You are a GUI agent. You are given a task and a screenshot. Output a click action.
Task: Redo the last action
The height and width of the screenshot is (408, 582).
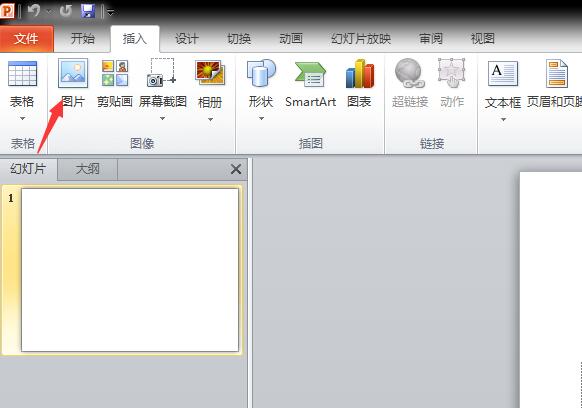[66, 10]
